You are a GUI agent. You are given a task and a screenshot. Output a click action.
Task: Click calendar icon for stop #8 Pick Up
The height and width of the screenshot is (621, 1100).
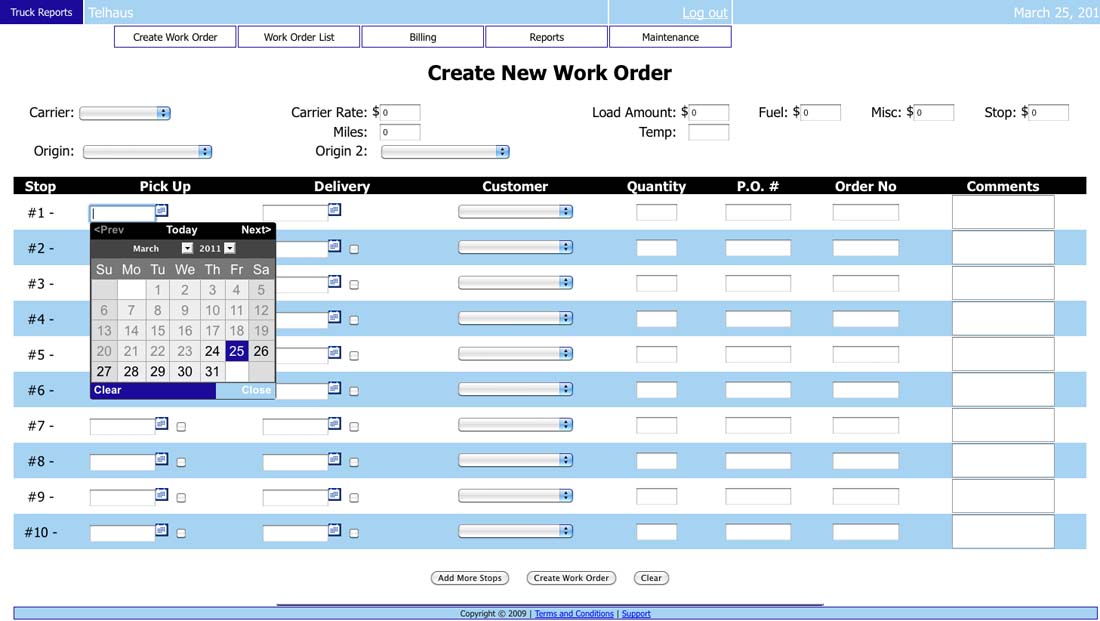[162, 459]
